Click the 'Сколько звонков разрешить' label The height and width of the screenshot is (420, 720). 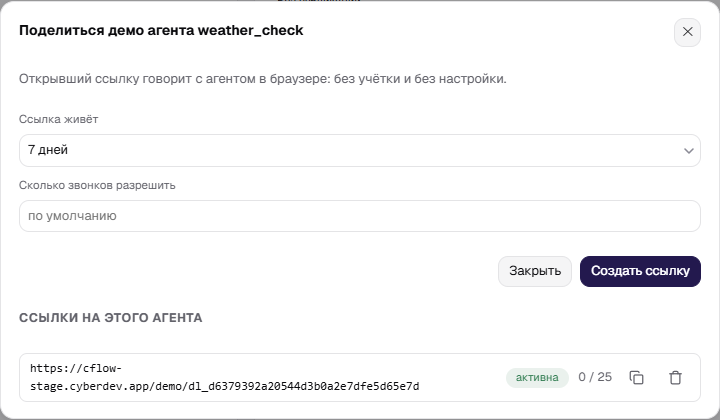point(97,185)
